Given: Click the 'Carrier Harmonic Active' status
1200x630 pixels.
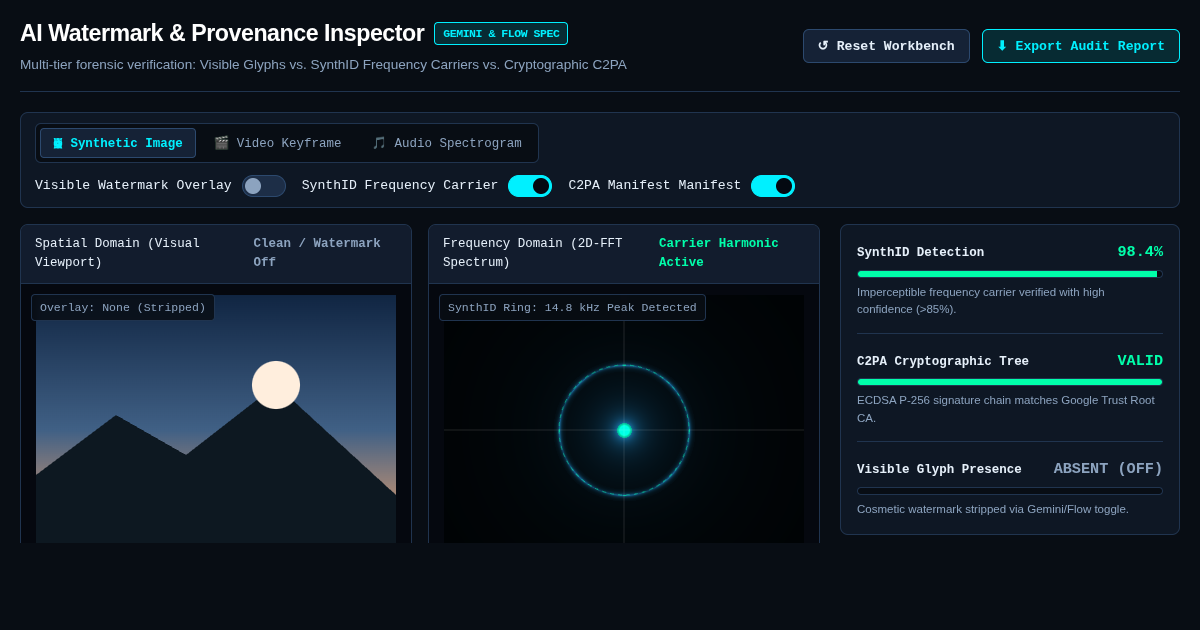Looking at the screenshot, I should point(719,253).
